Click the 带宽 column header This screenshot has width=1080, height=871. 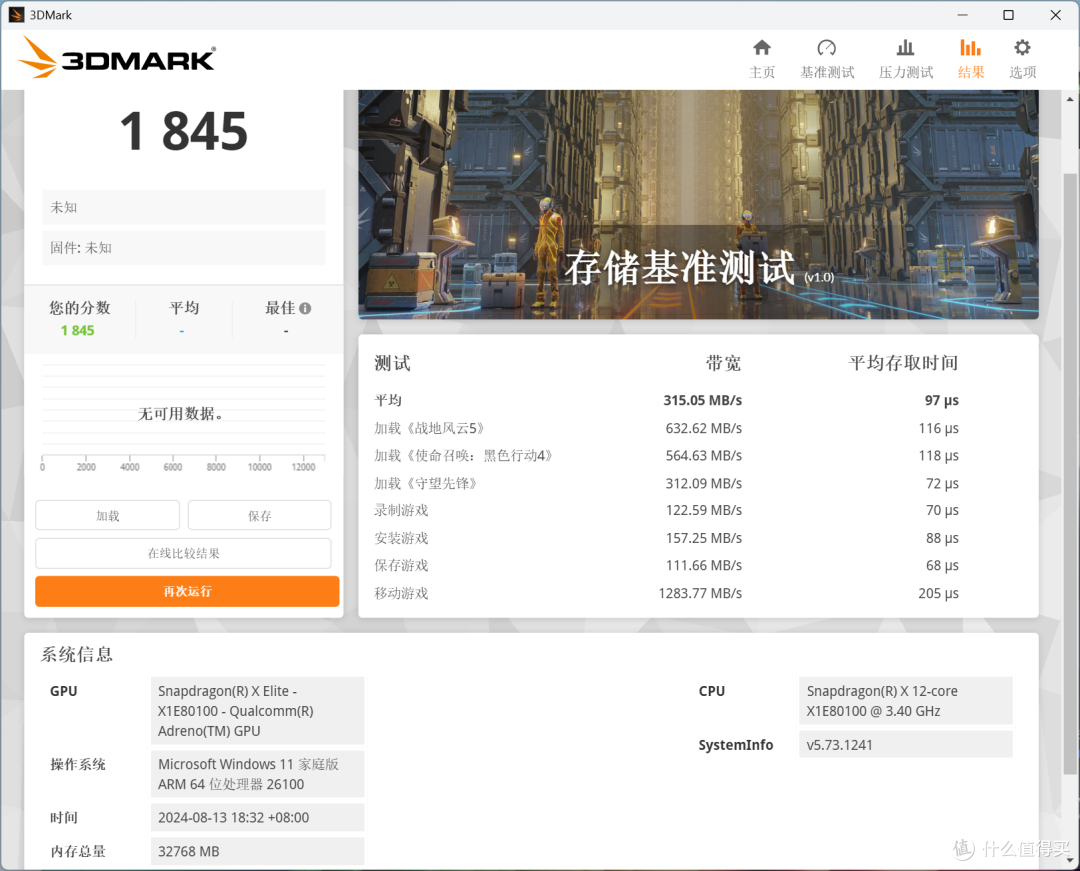723,363
